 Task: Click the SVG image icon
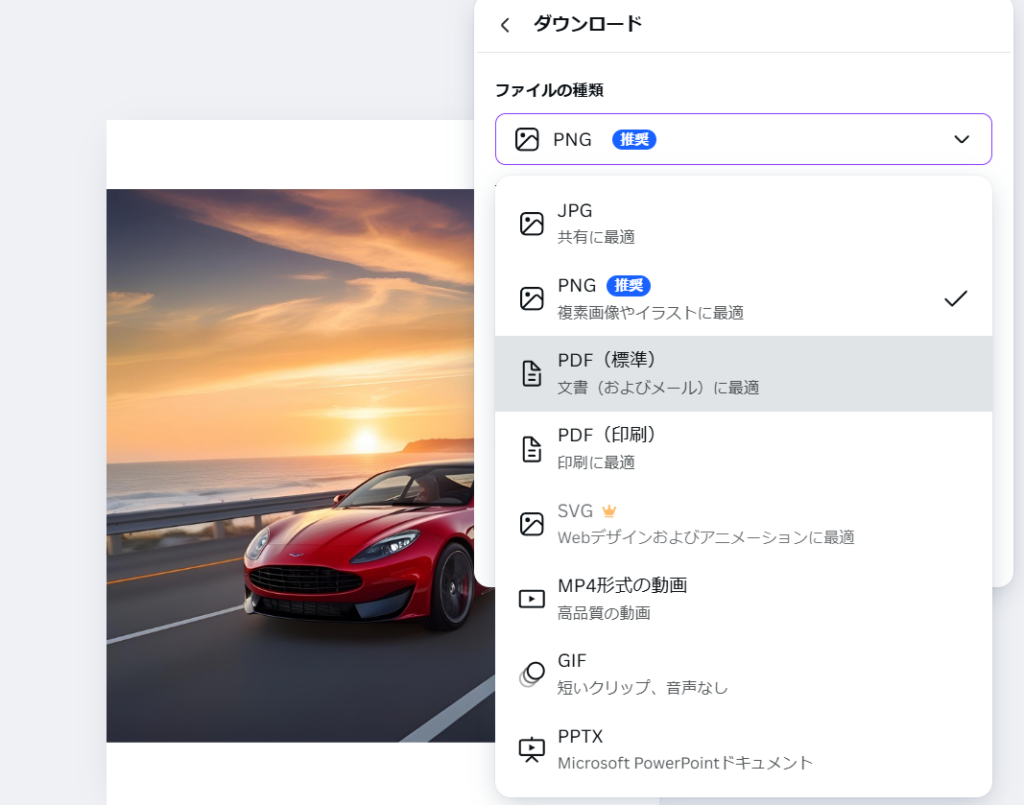click(532, 524)
